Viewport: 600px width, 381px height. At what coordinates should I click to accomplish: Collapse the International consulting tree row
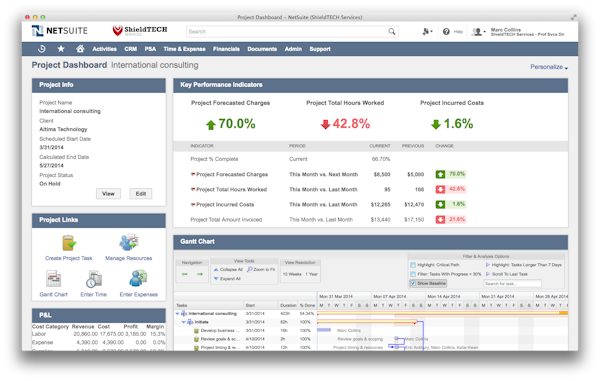click(x=177, y=314)
